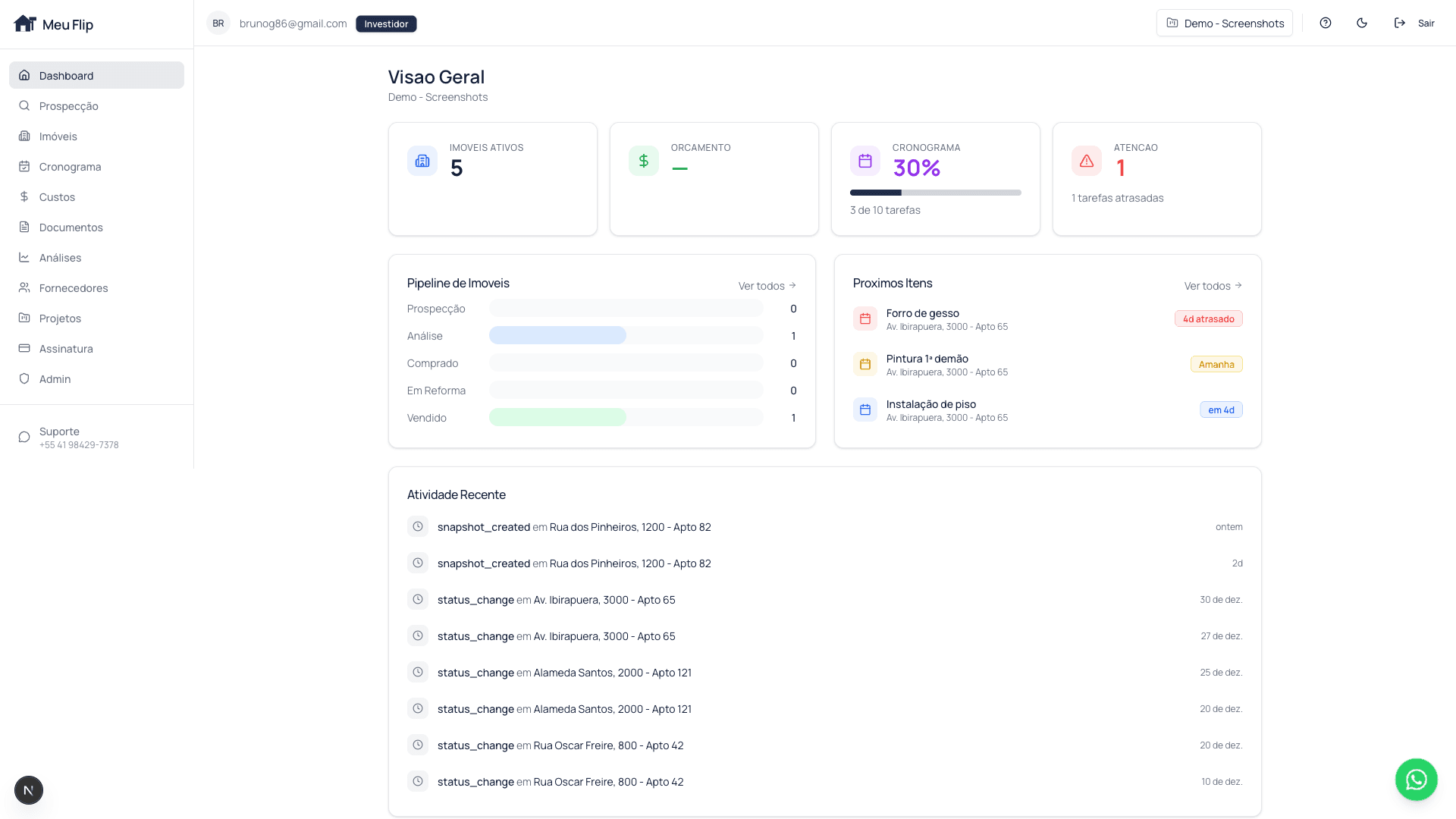Screen dimensions: 1456x819
Task: Open the Prospecção section from the sidebar
Action: point(69,105)
